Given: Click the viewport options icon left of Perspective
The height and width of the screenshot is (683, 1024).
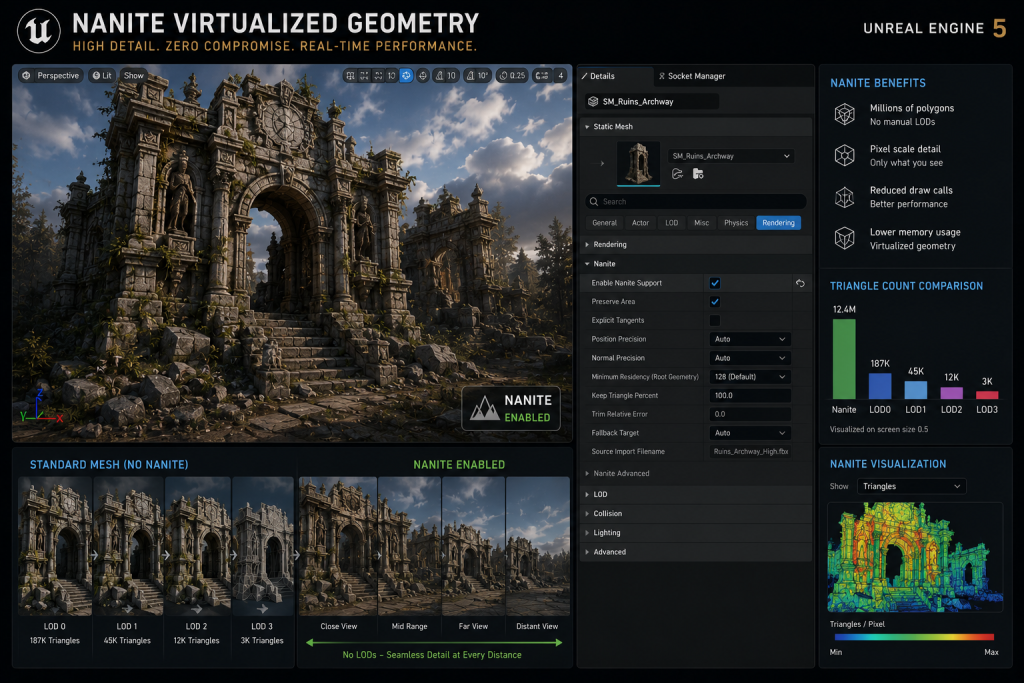Looking at the screenshot, I should (26, 76).
